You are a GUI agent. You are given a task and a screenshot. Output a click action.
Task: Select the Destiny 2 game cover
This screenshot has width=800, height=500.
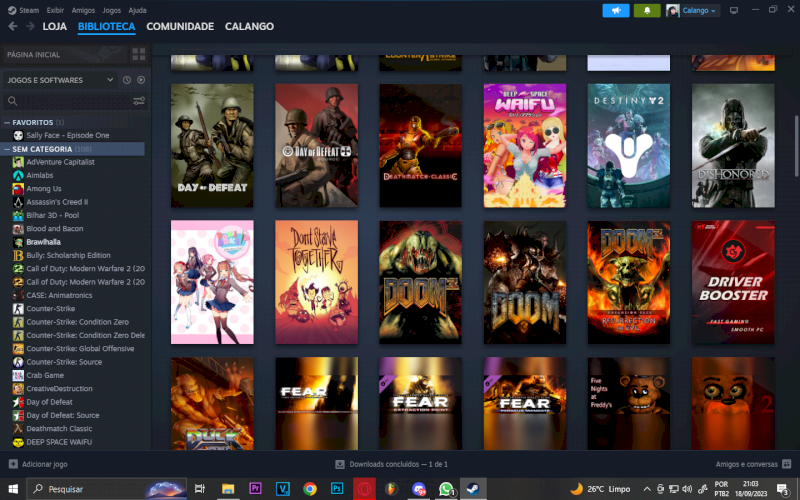click(x=628, y=146)
